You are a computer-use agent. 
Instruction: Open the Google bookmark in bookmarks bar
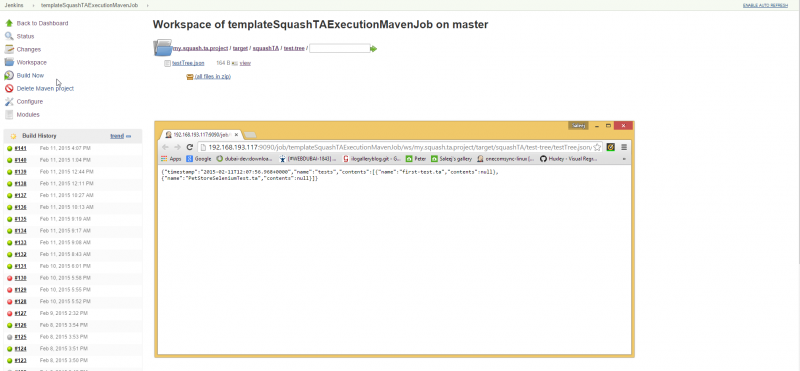click(x=199, y=159)
